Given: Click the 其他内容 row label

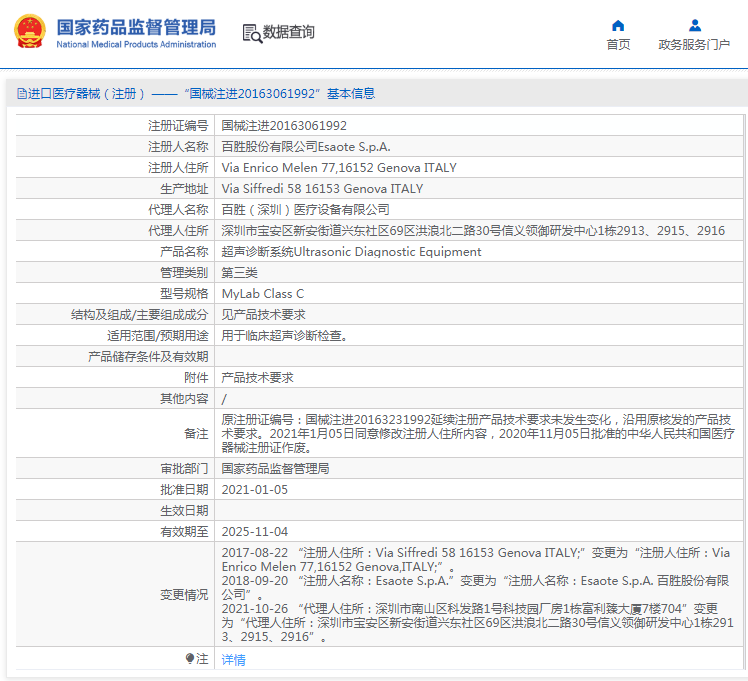Looking at the screenshot, I should coord(184,399).
